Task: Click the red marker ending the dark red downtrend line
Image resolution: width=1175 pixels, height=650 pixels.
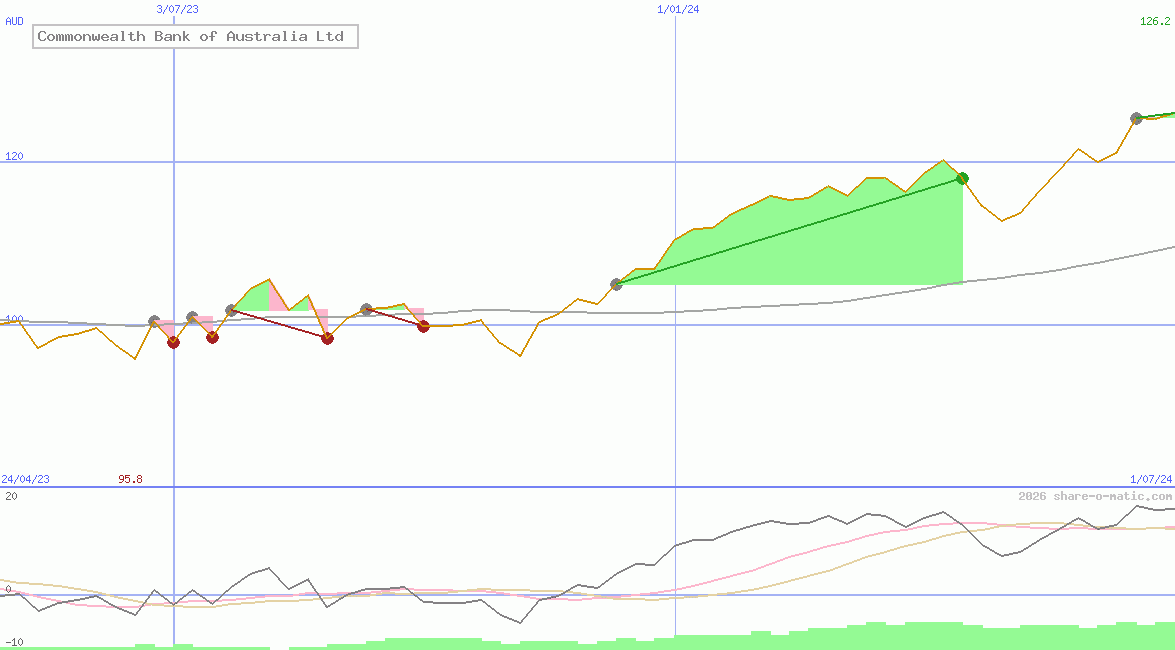Action: (327, 339)
